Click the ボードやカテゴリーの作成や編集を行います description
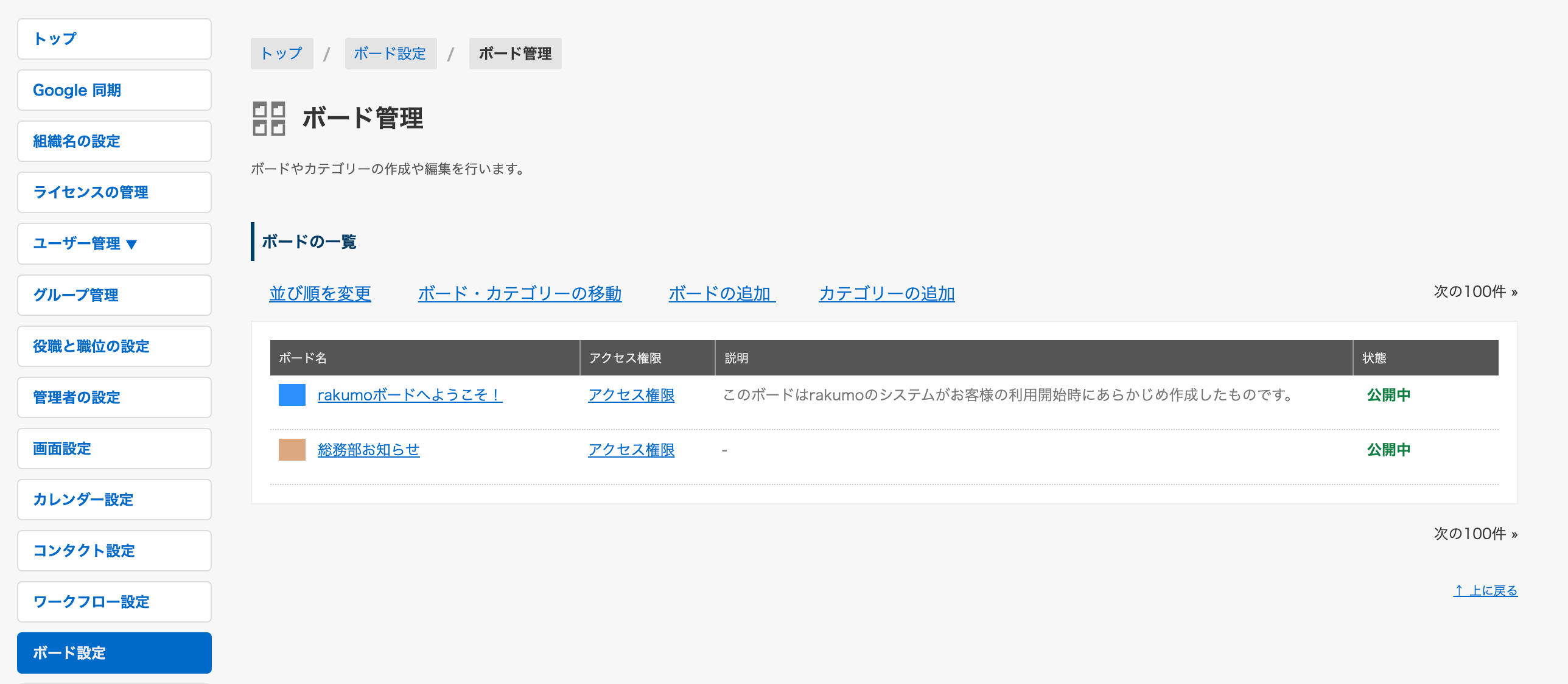 point(388,169)
